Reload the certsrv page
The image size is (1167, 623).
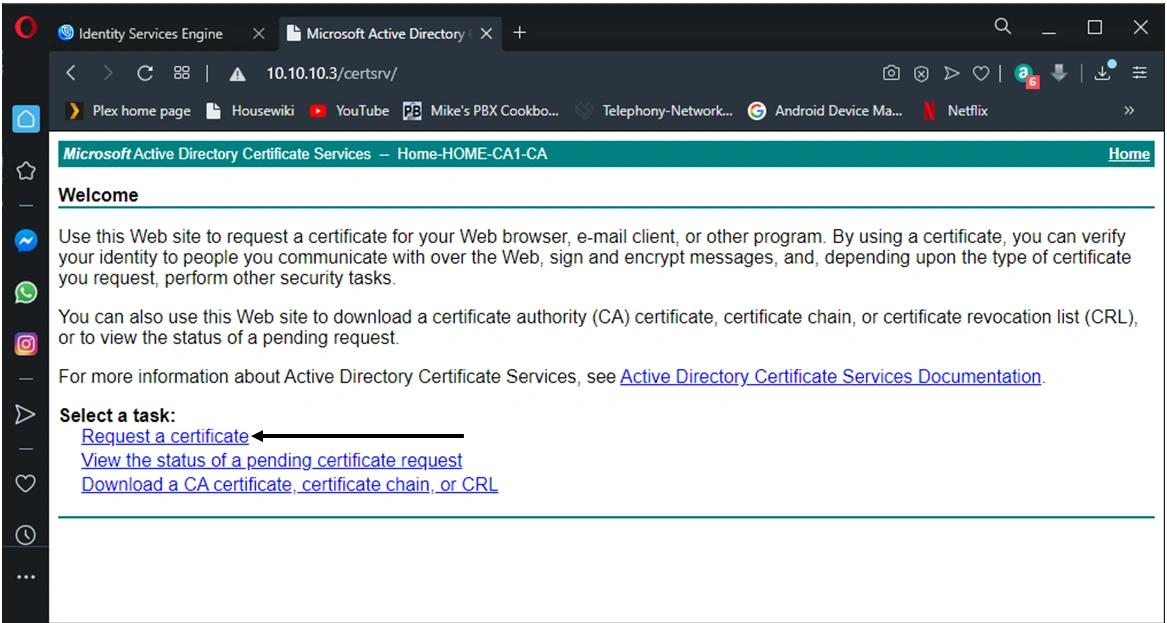[x=145, y=73]
